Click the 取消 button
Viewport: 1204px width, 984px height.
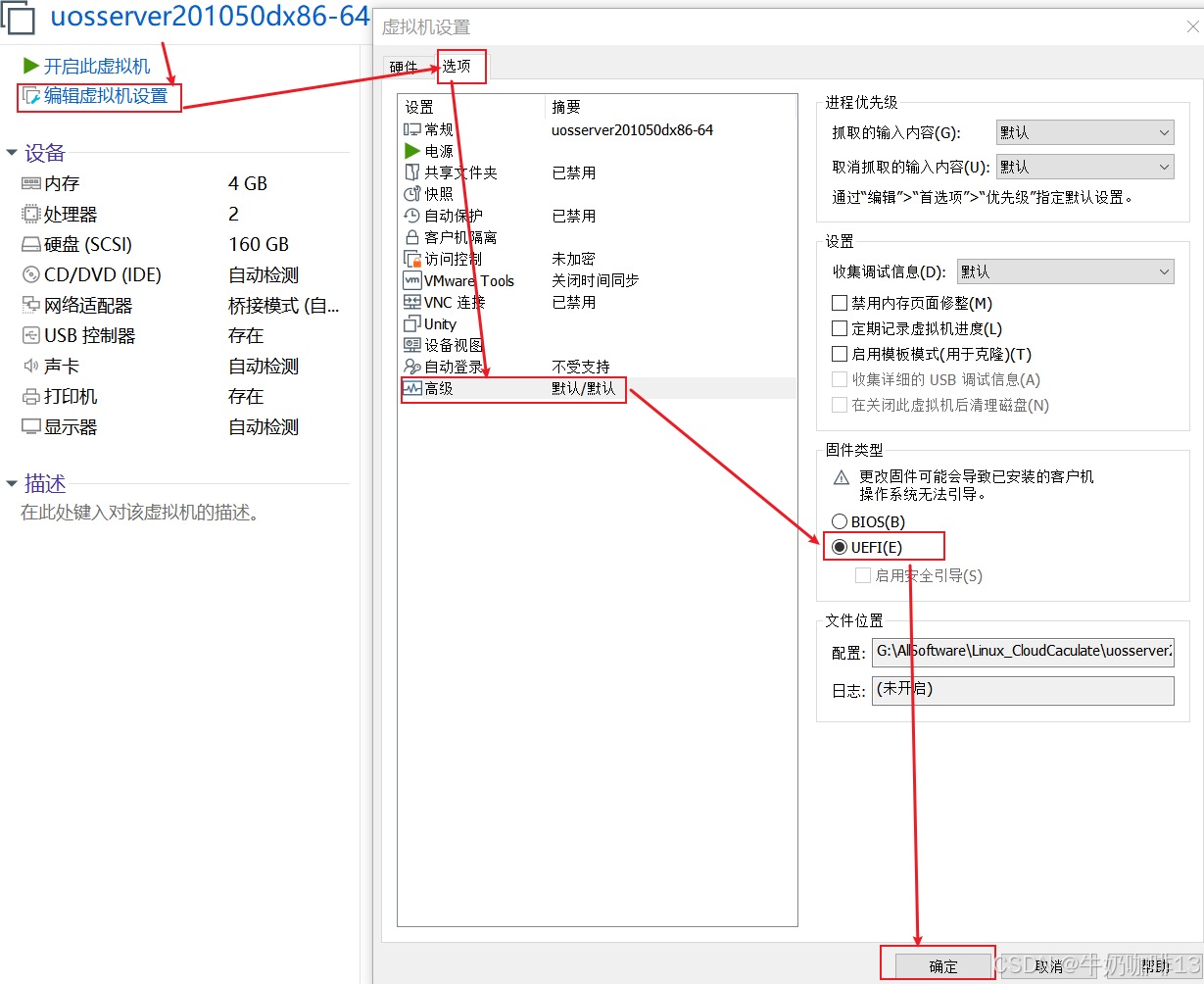[1049, 966]
